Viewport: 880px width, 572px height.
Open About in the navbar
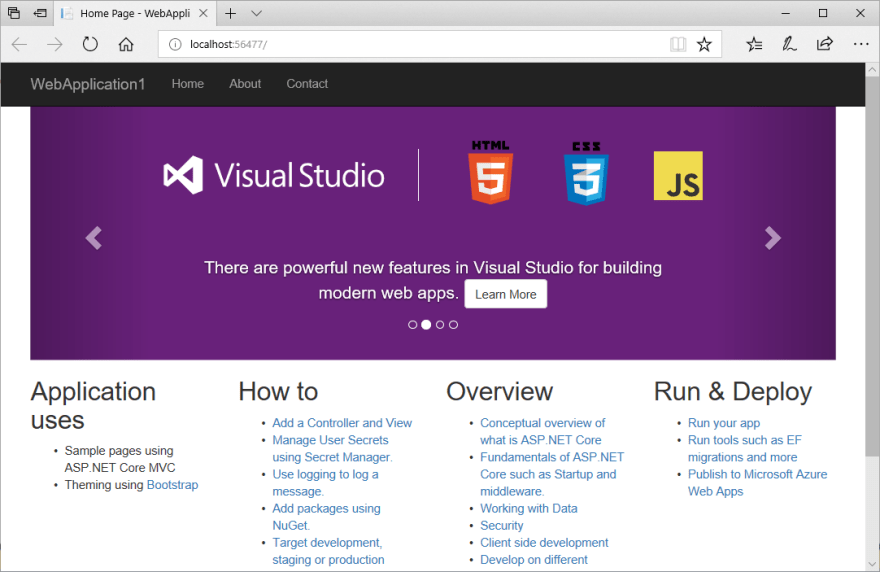[x=245, y=84]
